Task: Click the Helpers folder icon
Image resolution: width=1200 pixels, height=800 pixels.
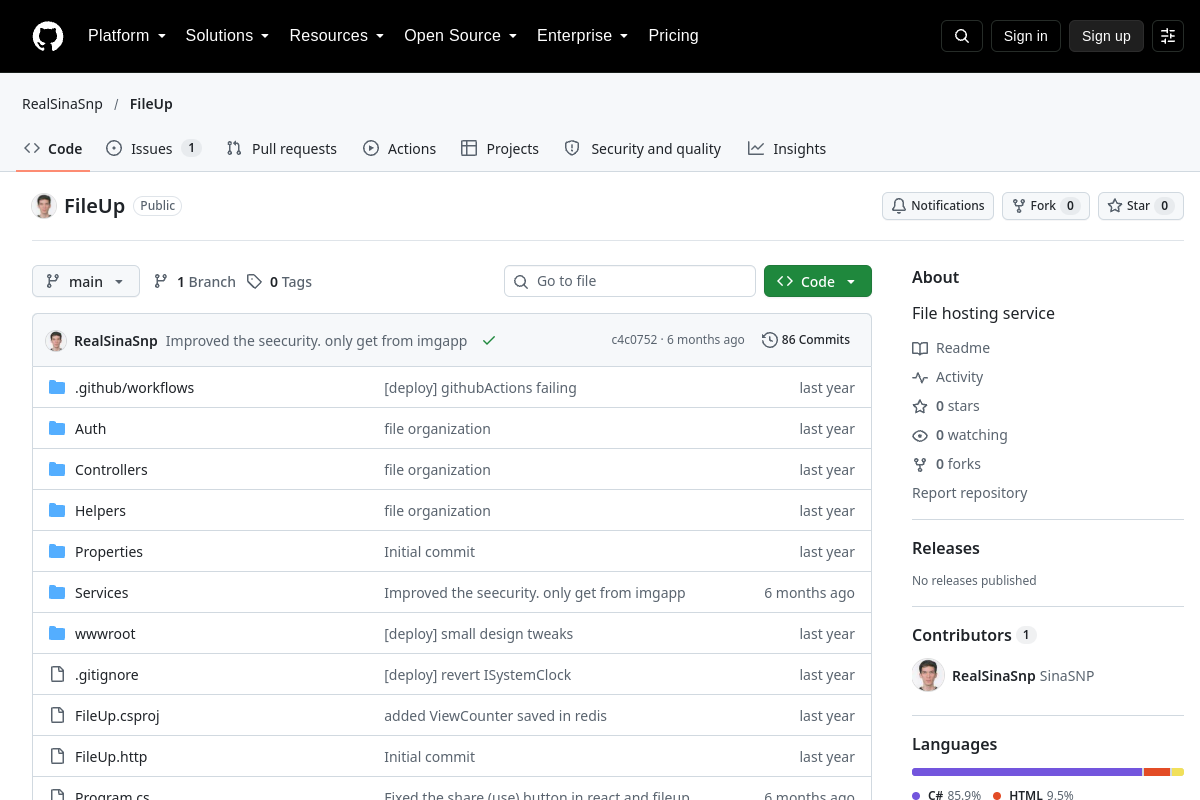Action: tap(57, 510)
